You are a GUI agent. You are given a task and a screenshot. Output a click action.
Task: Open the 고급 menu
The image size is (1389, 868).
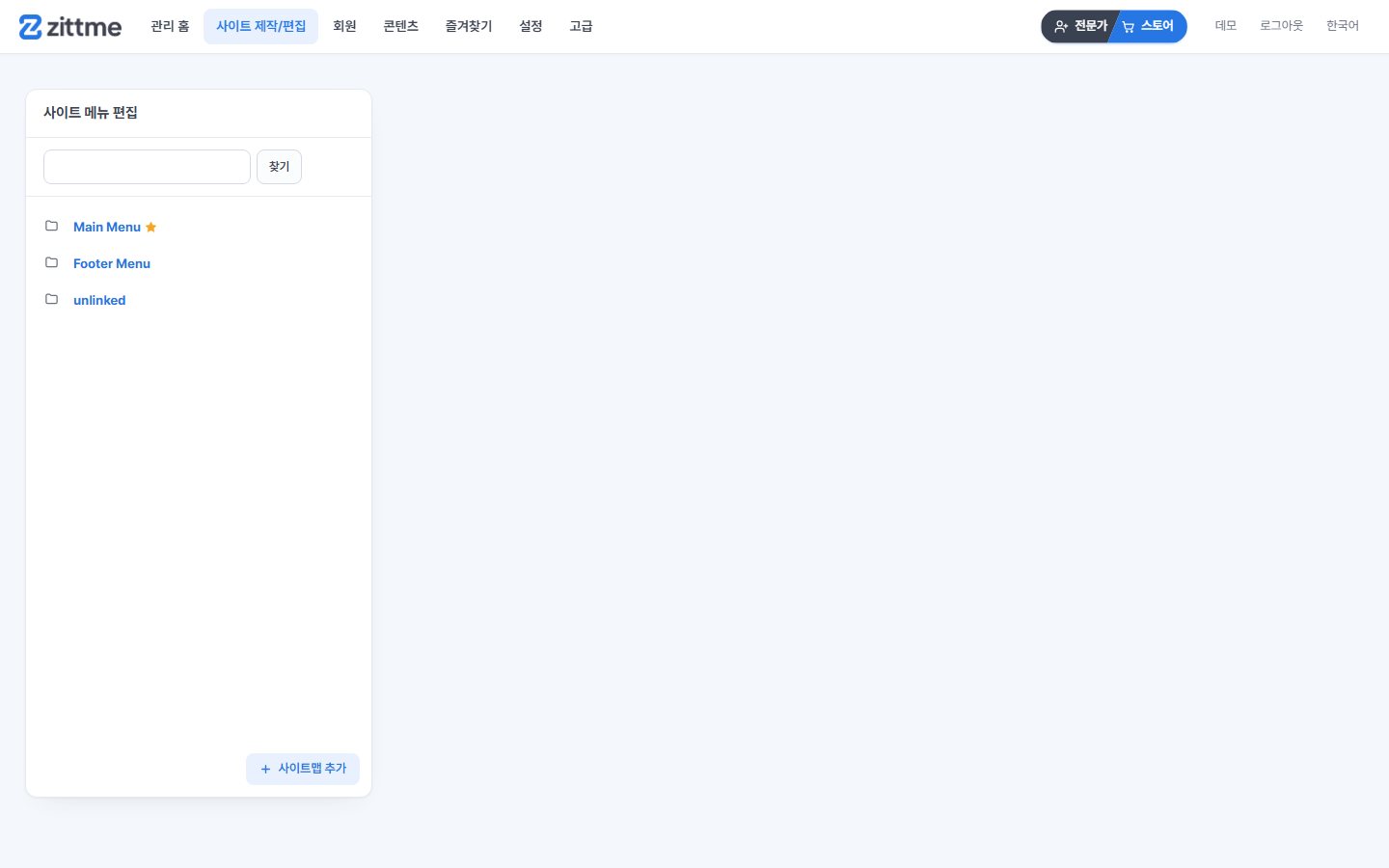click(581, 27)
